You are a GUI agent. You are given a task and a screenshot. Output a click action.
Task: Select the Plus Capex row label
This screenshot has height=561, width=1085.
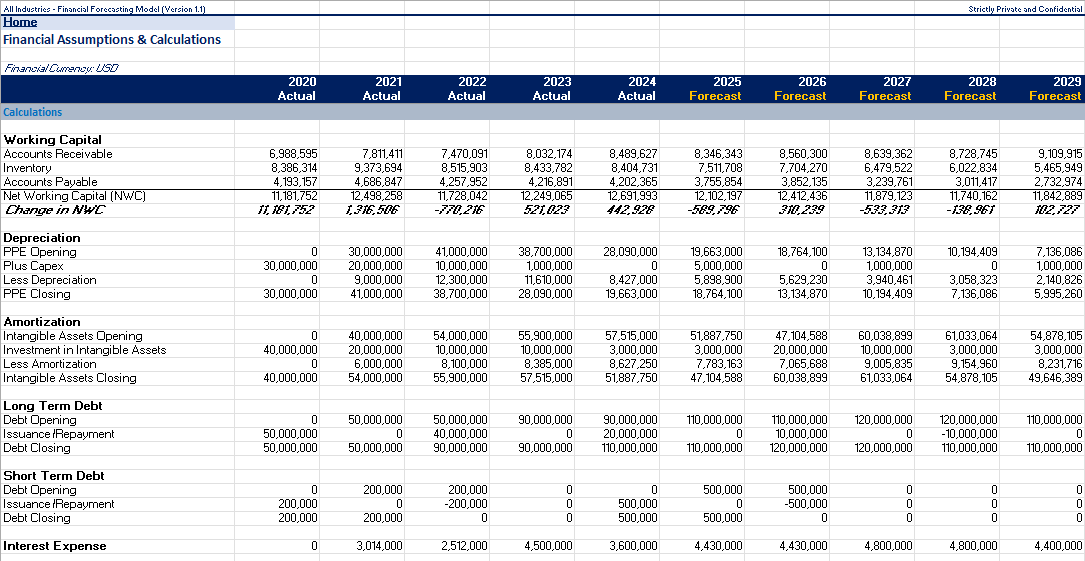(33, 266)
